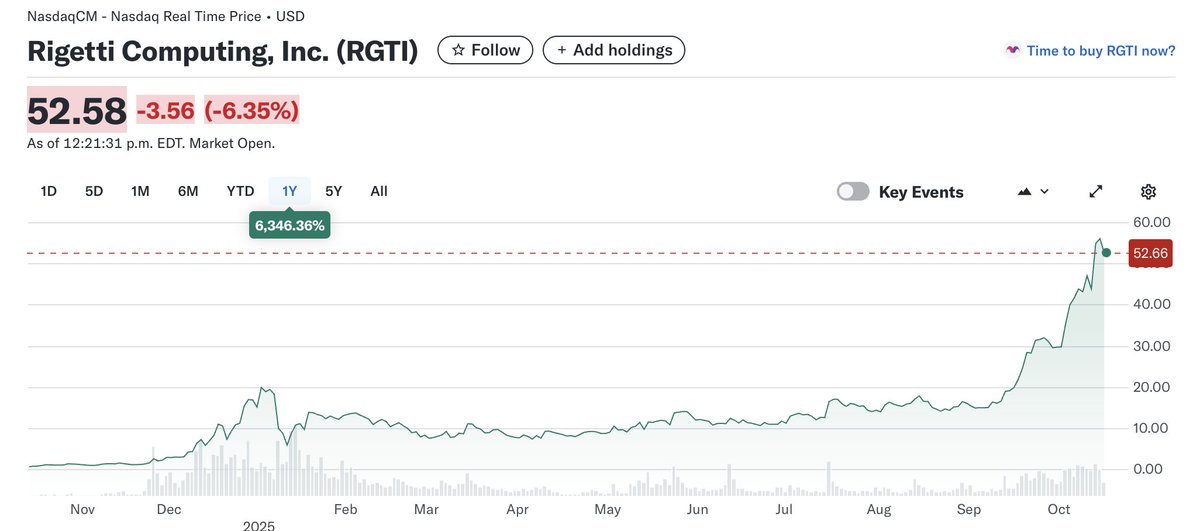Image resolution: width=1200 pixels, height=531 pixels.
Task: Click the NasdaqCM real time price text
Action: [166, 16]
